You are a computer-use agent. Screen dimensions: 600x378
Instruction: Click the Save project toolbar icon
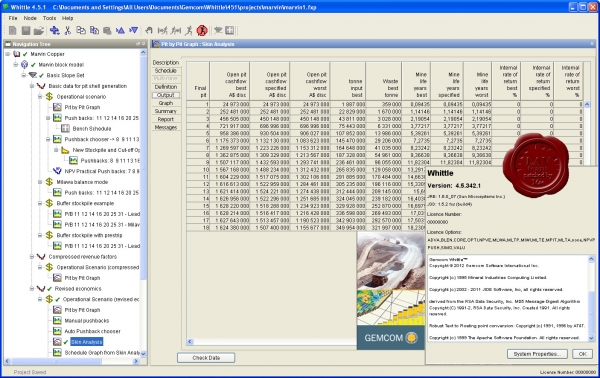pos(26,30)
